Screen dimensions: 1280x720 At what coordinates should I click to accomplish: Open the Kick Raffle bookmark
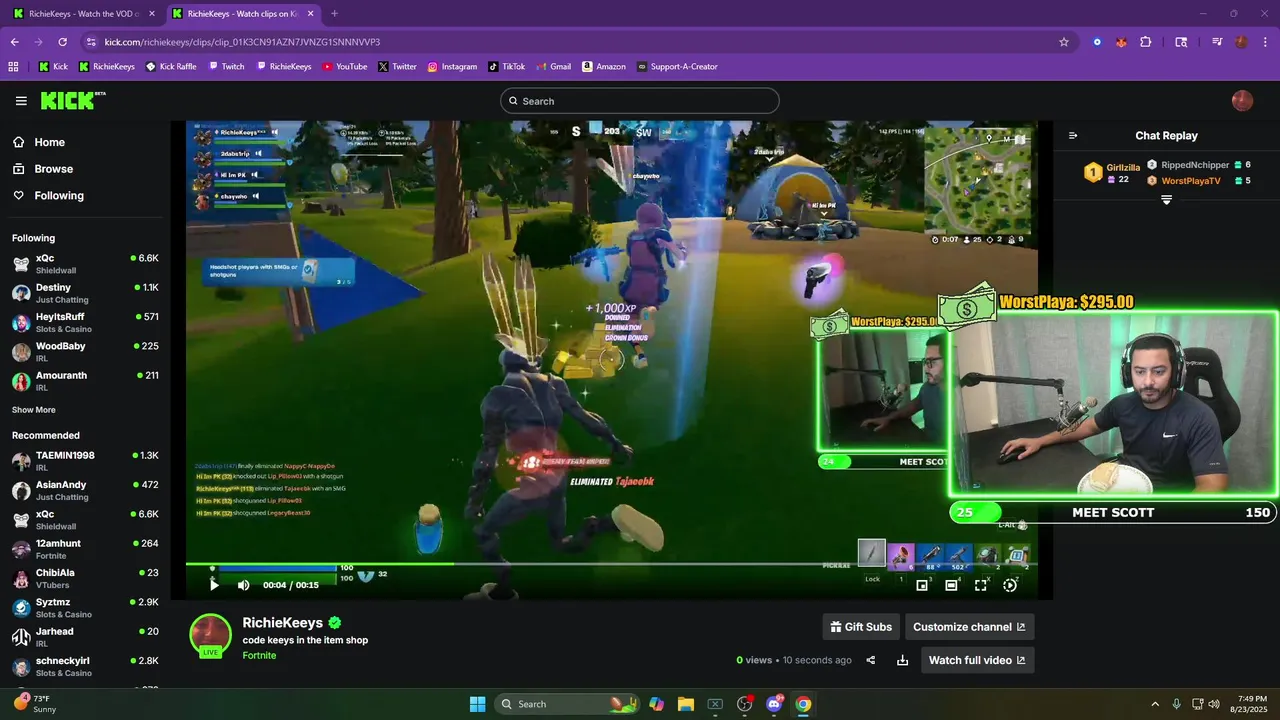point(171,67)
